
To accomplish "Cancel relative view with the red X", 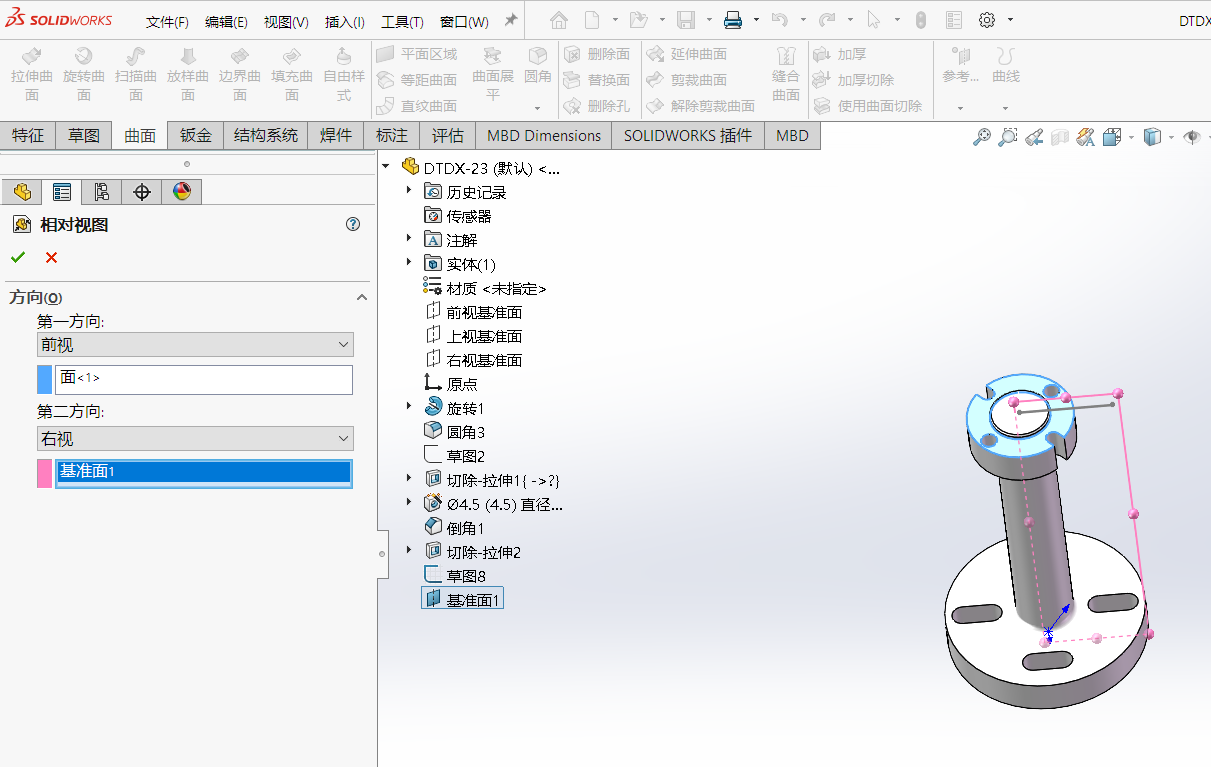I will 51,258.
